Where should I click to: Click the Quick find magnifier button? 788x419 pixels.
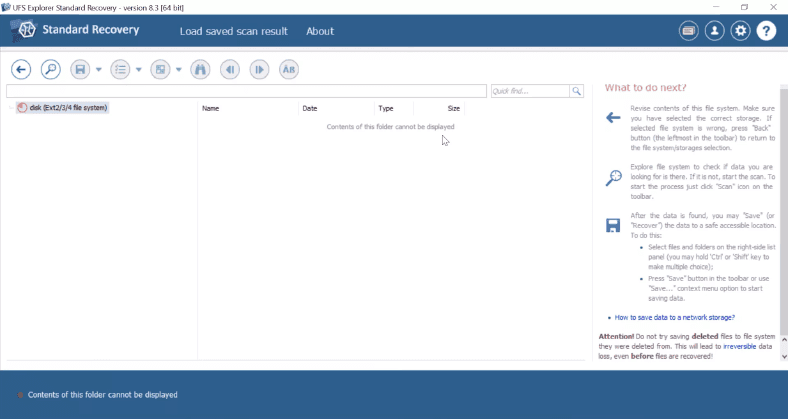click(x=576, y=91)
